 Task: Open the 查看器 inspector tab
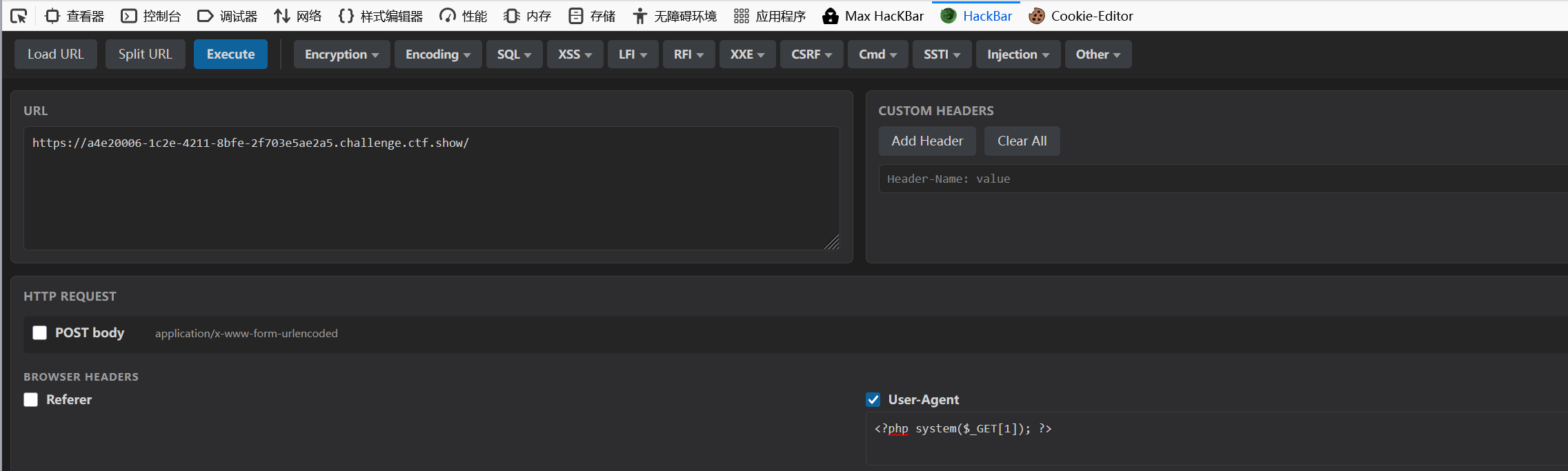tap(75, 16)
